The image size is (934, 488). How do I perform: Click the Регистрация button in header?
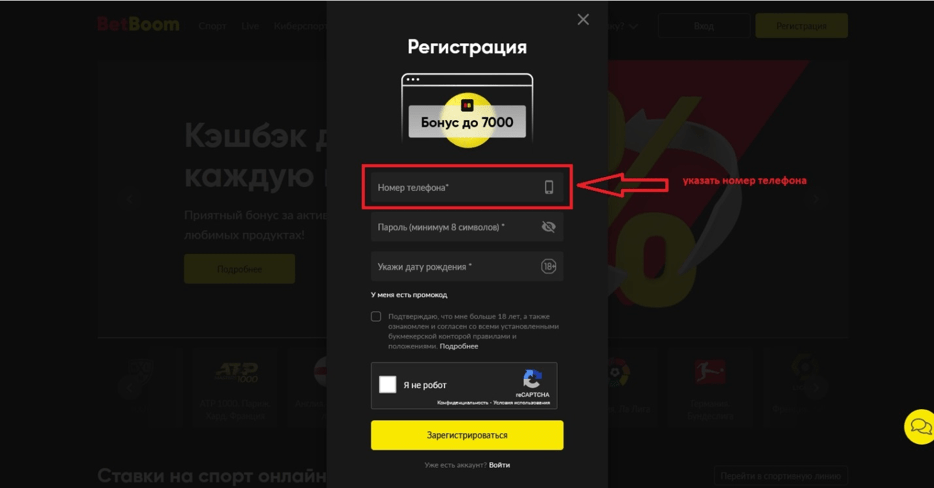(x=801, y=26)
